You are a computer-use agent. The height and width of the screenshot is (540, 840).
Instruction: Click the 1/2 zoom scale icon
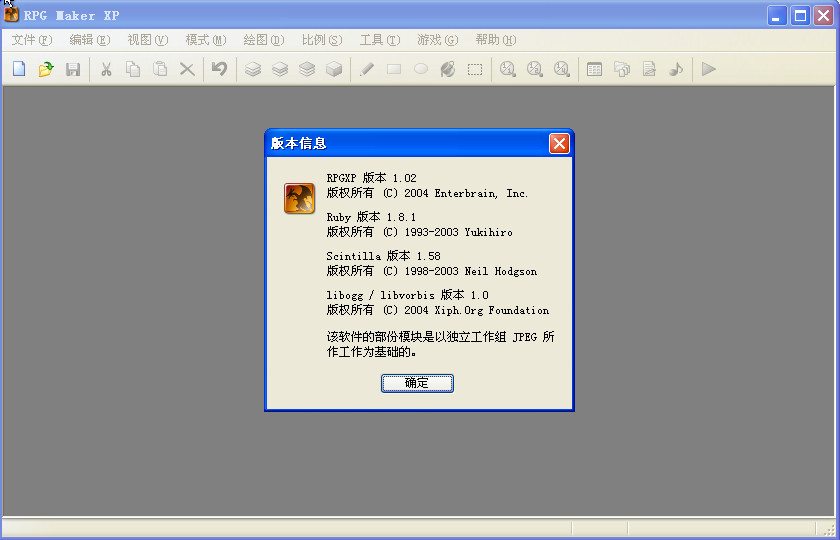click(535, 69)
